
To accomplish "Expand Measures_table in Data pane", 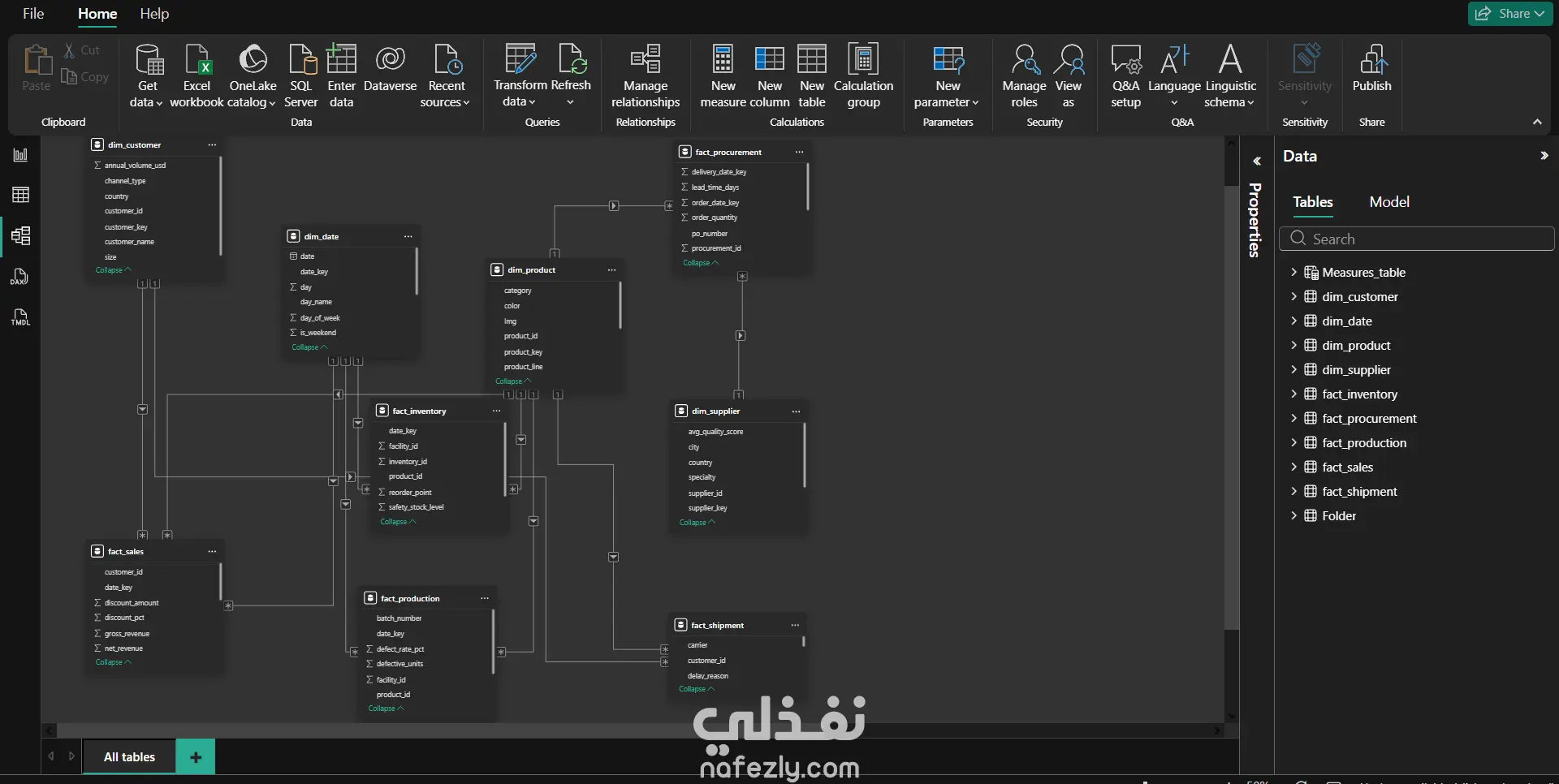I will pyautogui.click(x=1293, y=273).
